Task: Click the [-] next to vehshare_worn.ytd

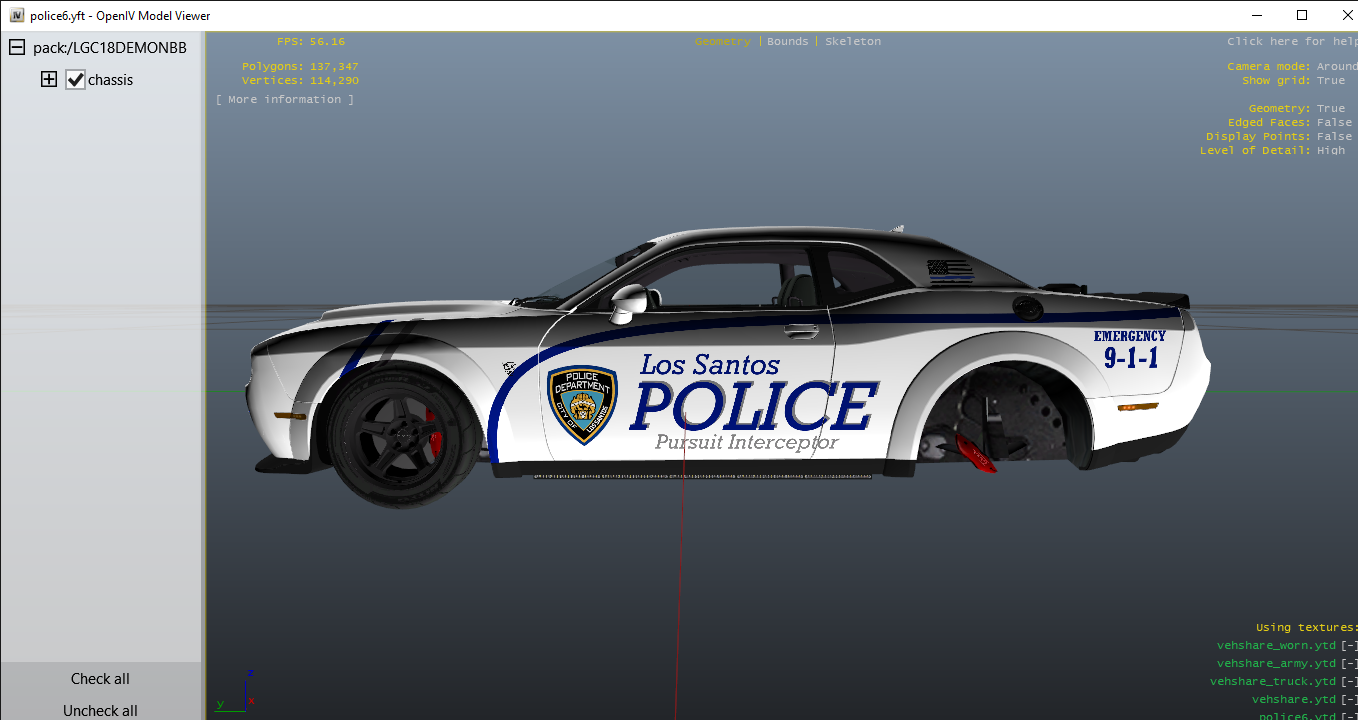Action: [x=1349, y=646]
